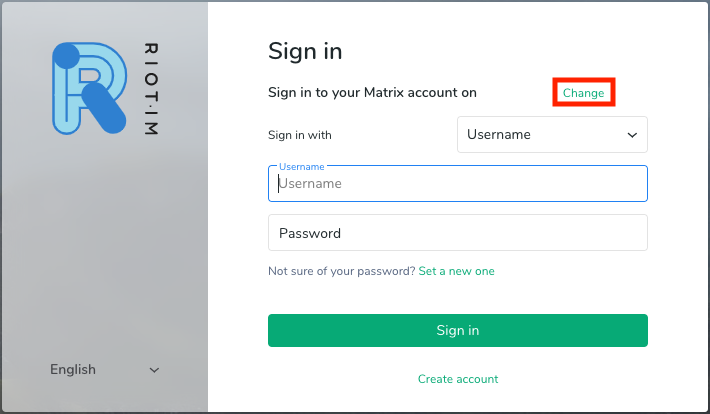Click the Change homeserver link

pyautogui.click(x=583, y=93)
